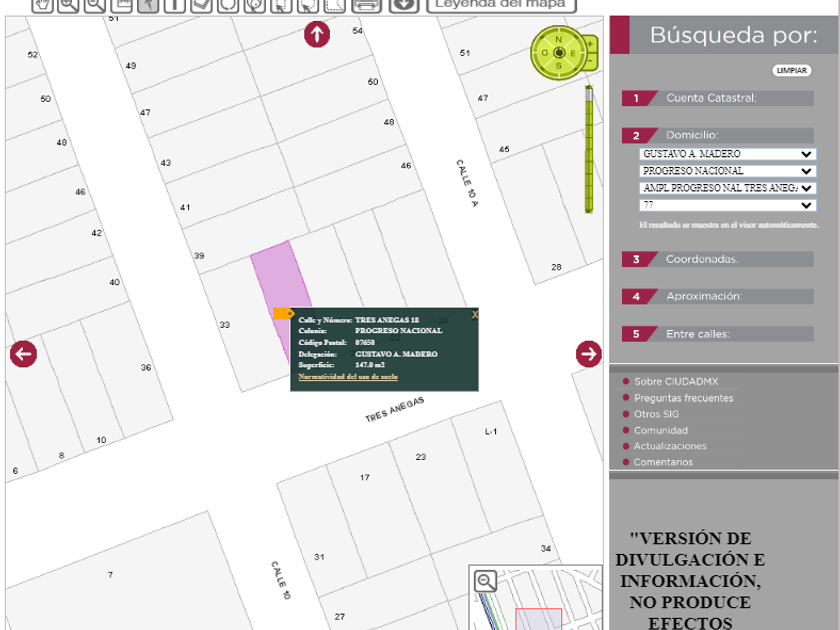Click the vertical zoom level slider

589,150
